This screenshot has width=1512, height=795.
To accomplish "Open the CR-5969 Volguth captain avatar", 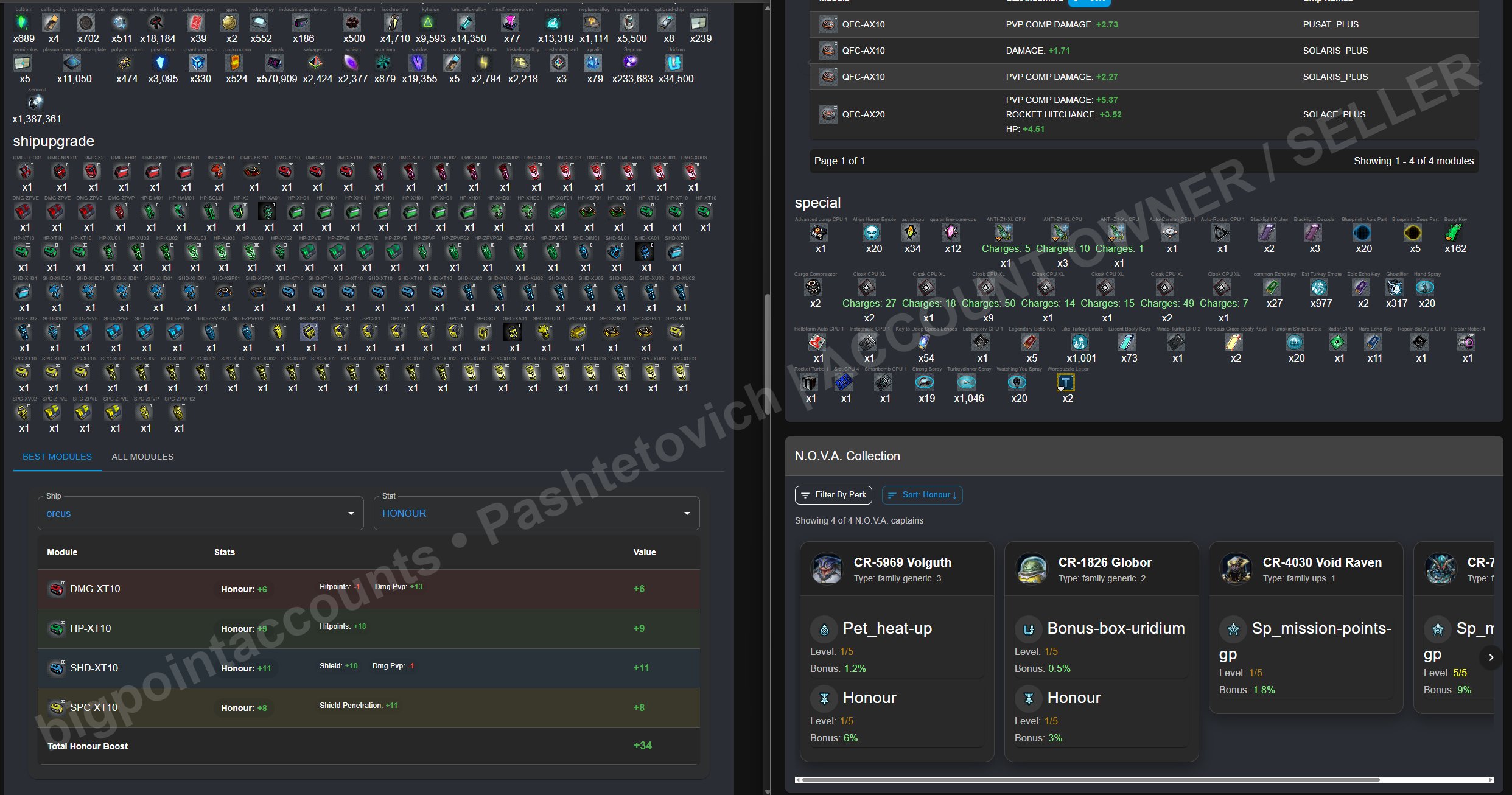I will pyautogui.click(x=827, y=568).
